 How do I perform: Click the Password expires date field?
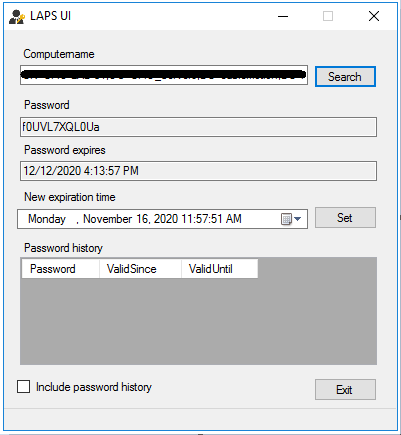(x=198, y=171)
